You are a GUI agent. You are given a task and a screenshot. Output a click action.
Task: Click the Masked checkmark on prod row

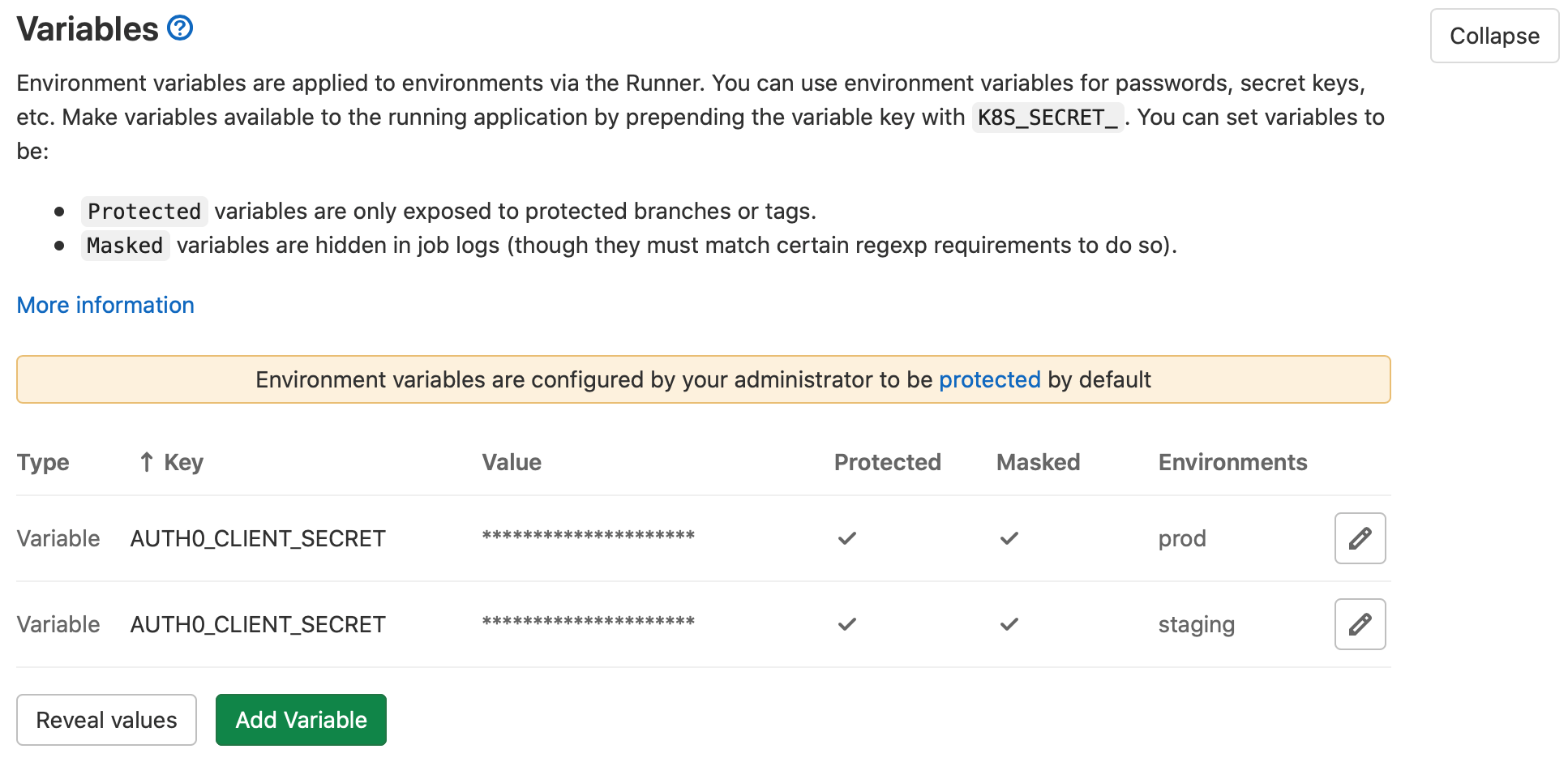tap(1009, 537)
